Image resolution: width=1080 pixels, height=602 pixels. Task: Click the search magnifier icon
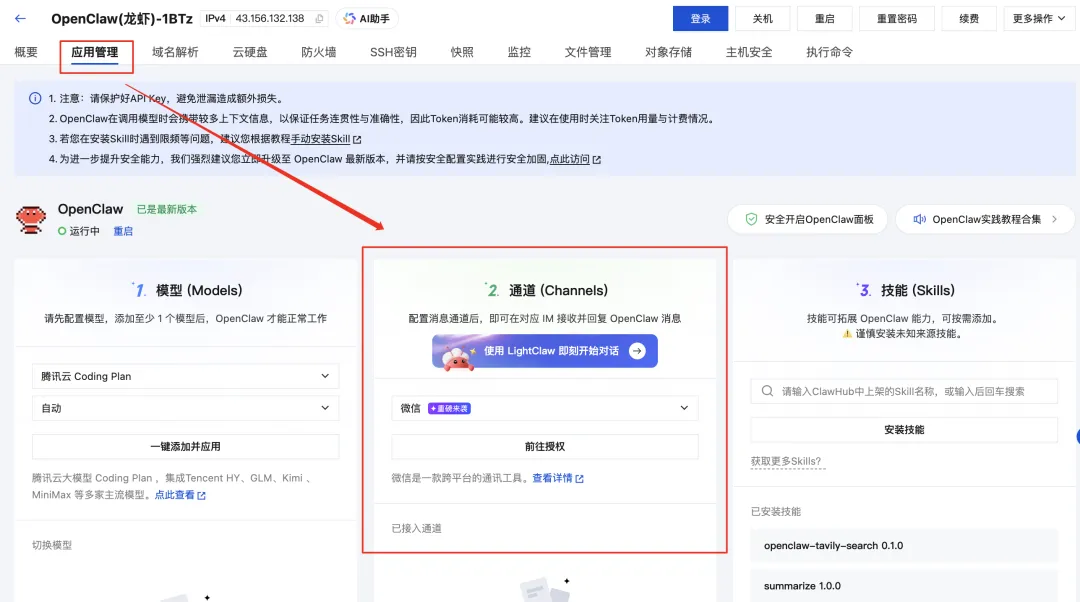(767, 391)
